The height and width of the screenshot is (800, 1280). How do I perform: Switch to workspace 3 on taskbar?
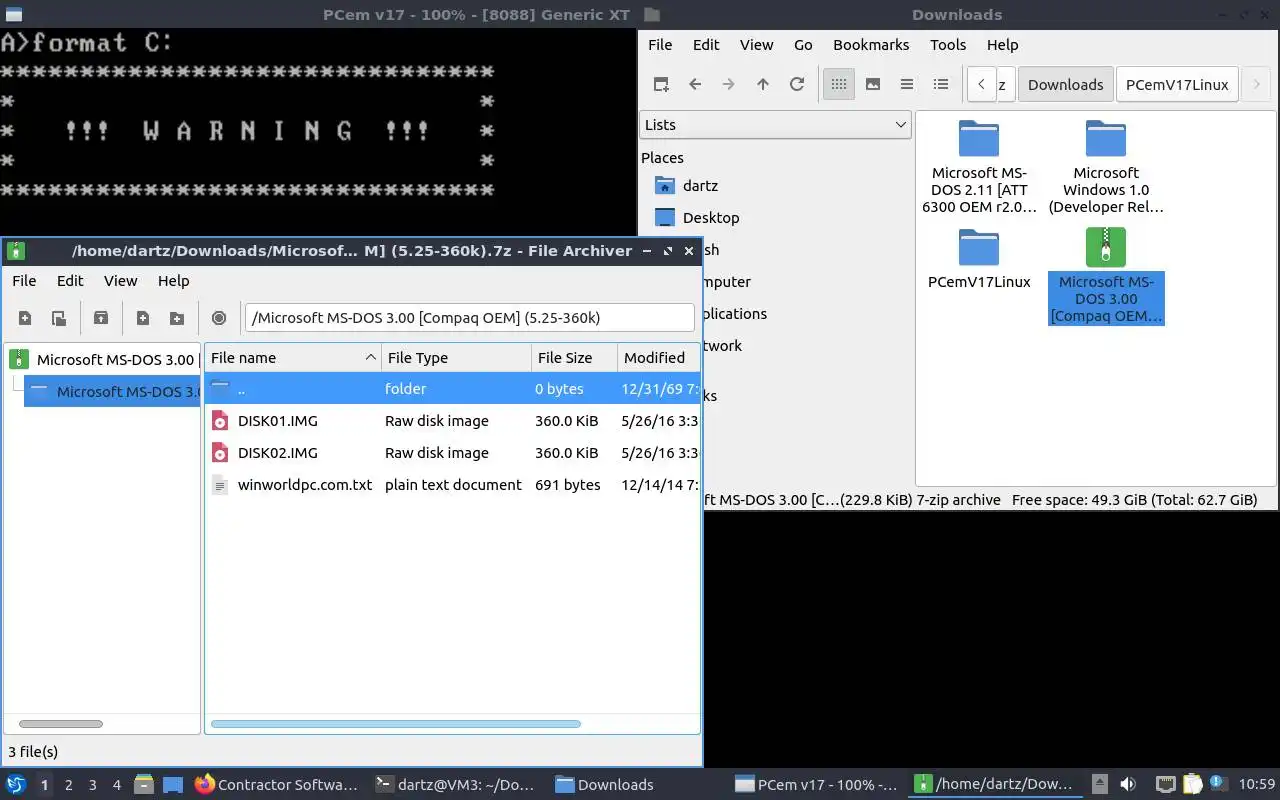coord(93,785)
